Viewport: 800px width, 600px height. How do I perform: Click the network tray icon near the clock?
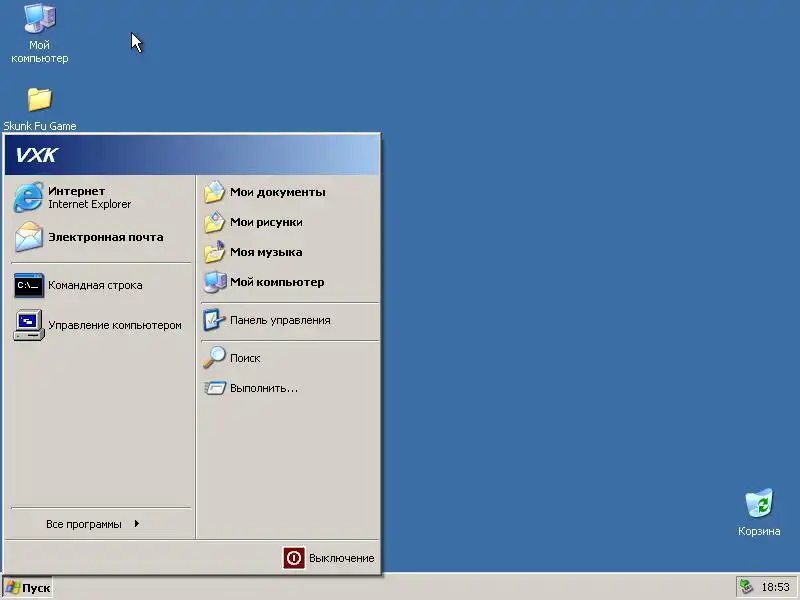pyautogui.click(x=746, y=587)
